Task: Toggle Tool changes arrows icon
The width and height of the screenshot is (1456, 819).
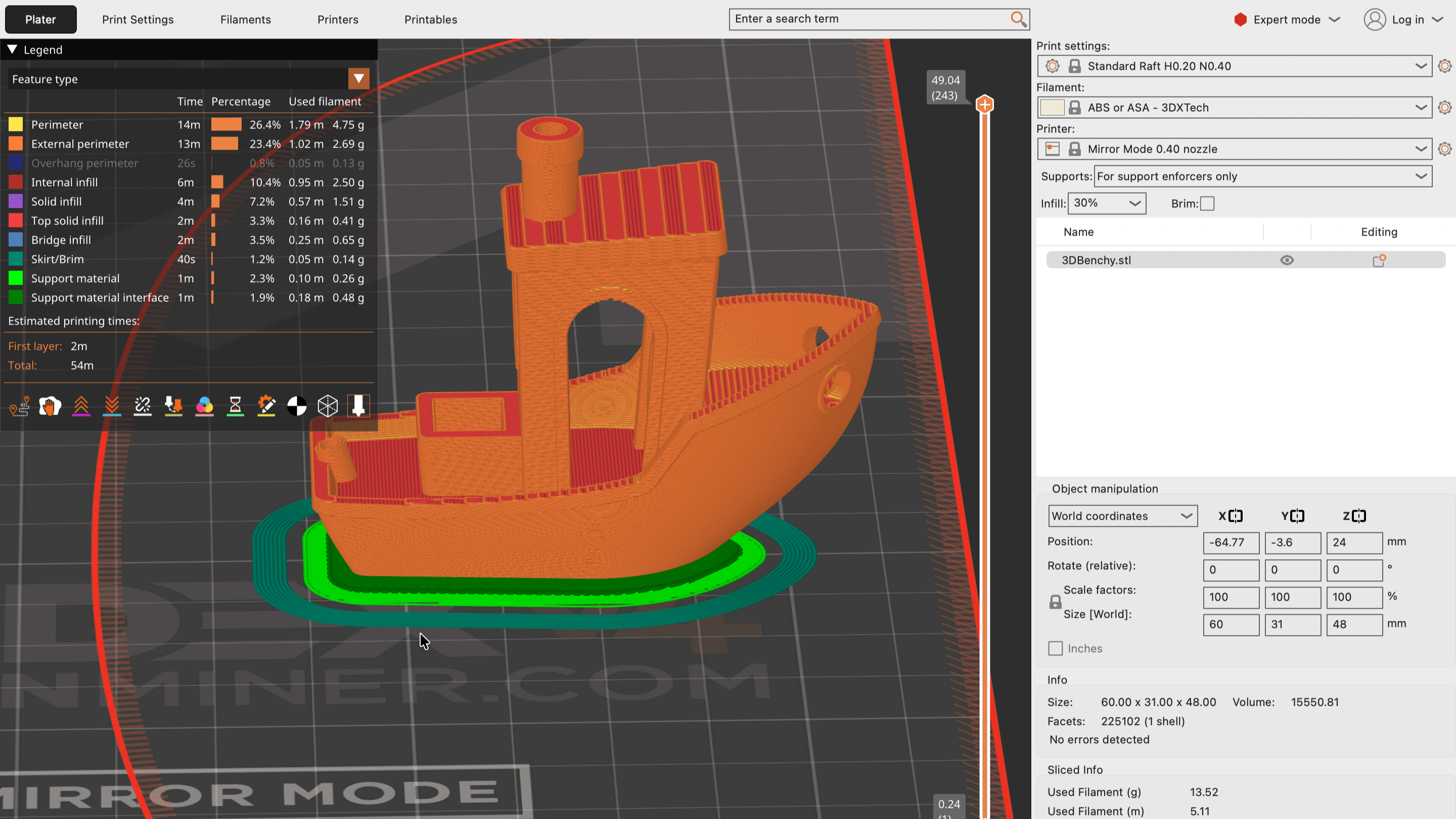Action: (x=173, y=406)
